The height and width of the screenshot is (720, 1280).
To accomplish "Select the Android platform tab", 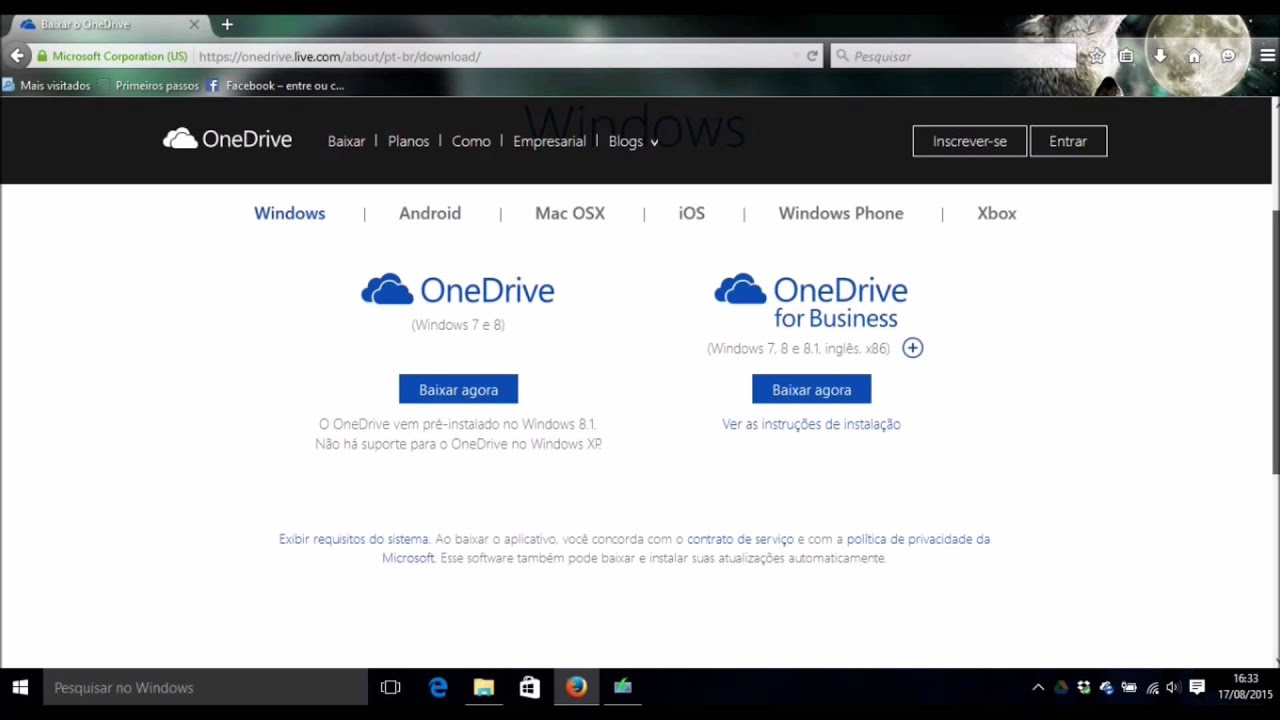I will tap(430, 213).
